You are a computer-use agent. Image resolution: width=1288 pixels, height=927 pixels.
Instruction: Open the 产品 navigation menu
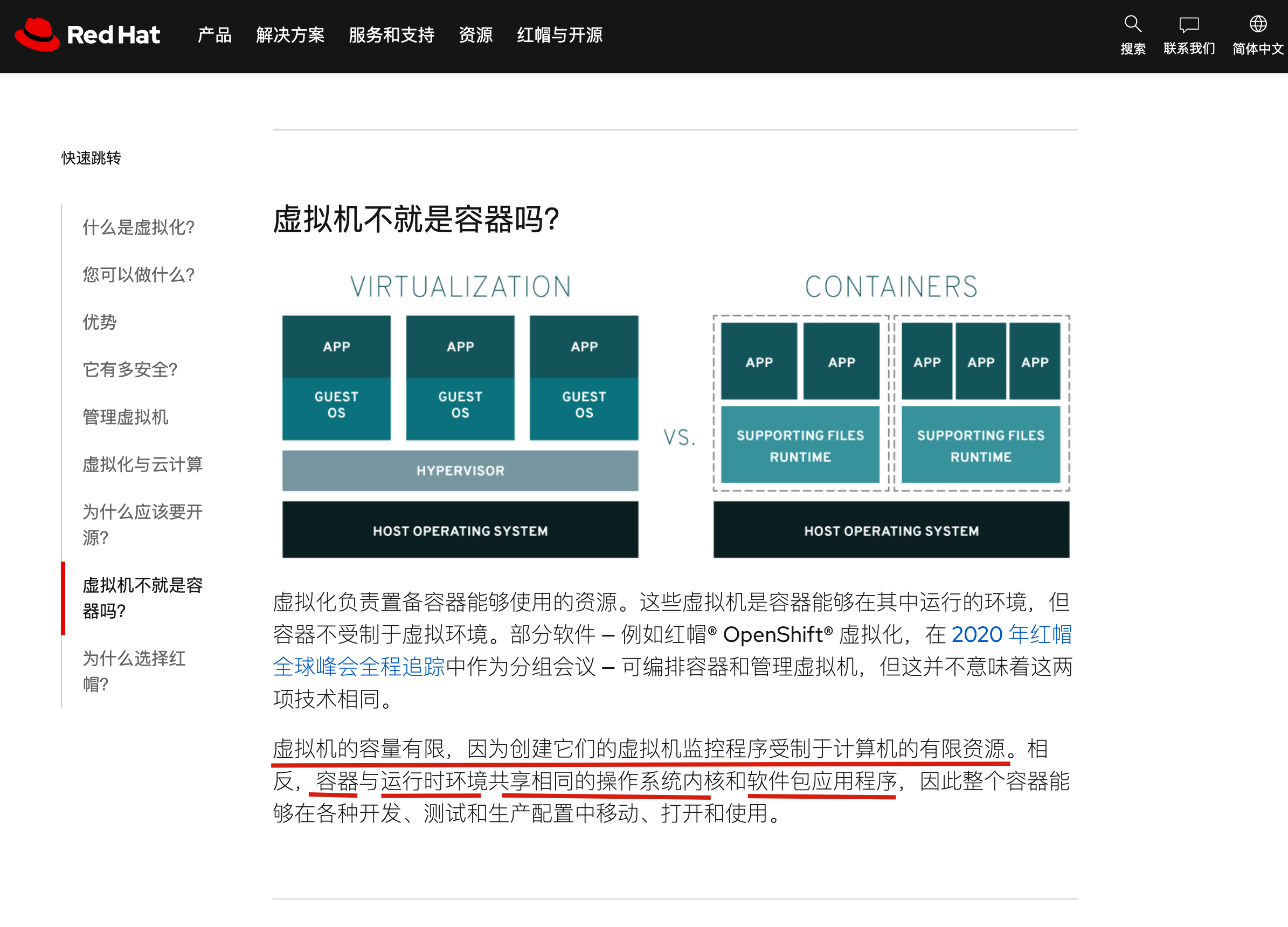coord(214,35)
